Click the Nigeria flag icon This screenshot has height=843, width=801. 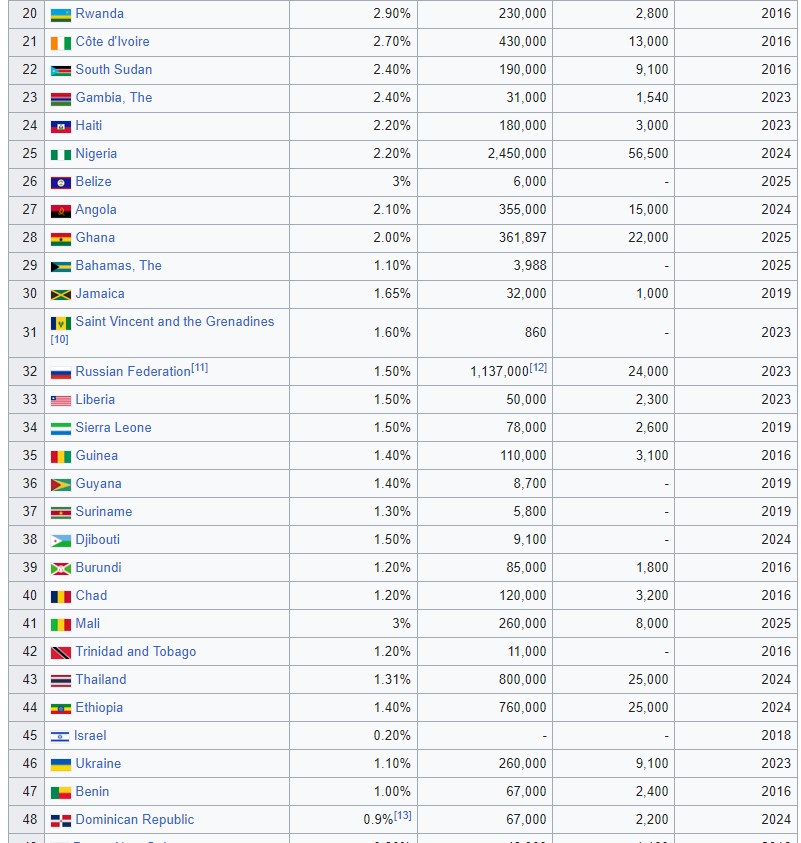pyautogui.click(x=61, y=154)
